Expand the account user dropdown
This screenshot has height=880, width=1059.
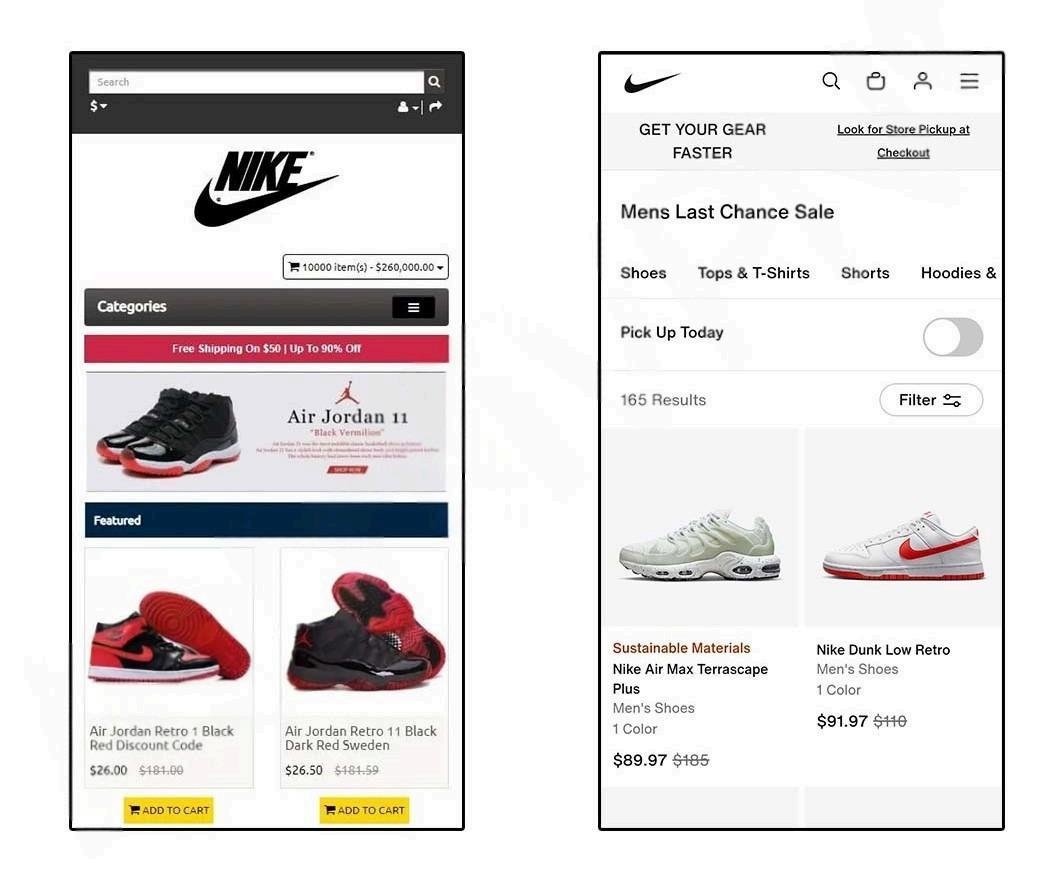408,107
